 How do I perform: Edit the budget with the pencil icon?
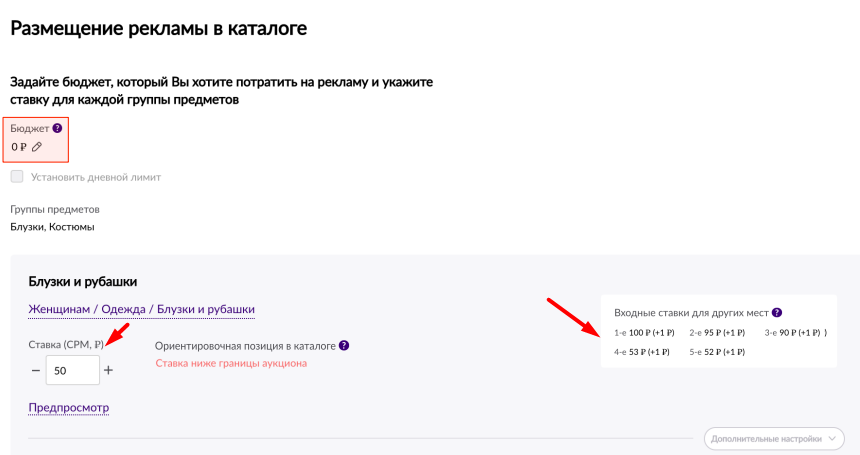point(37,147)
